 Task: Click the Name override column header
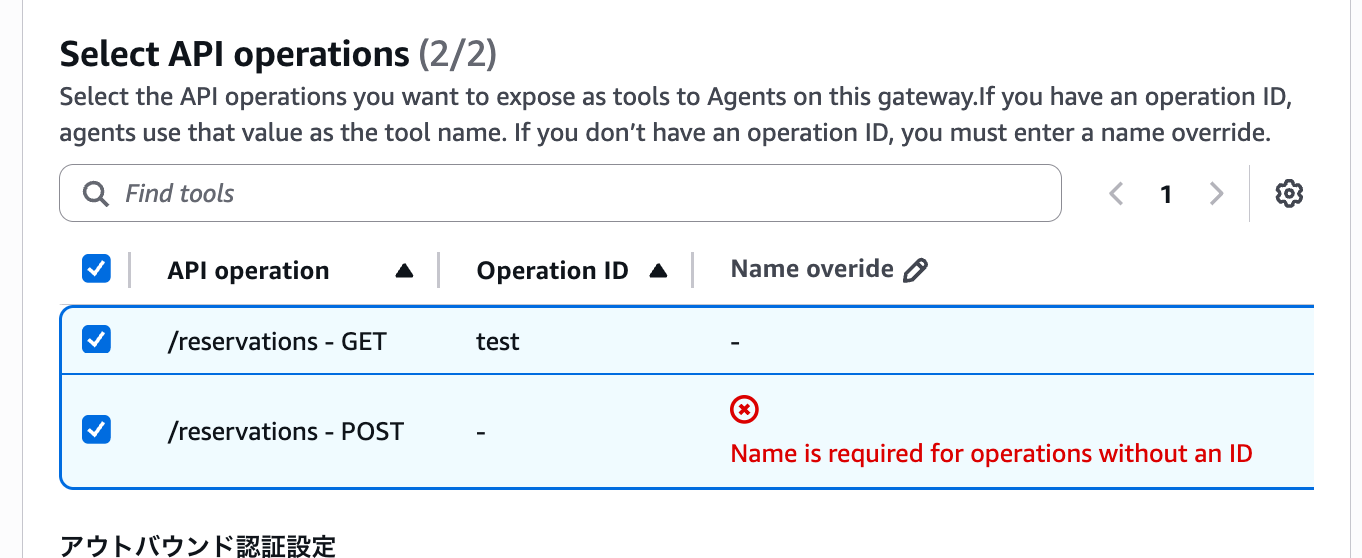(x=812, y=269)
